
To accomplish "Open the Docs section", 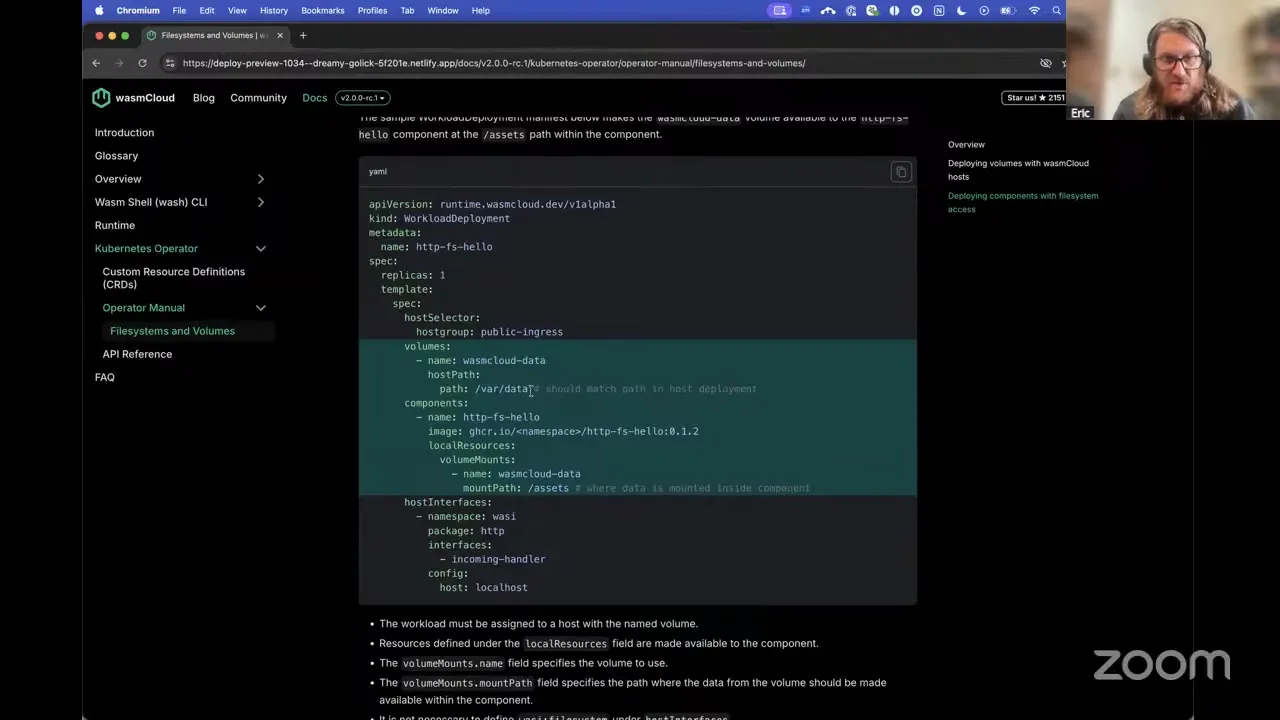I will point(315,98).
